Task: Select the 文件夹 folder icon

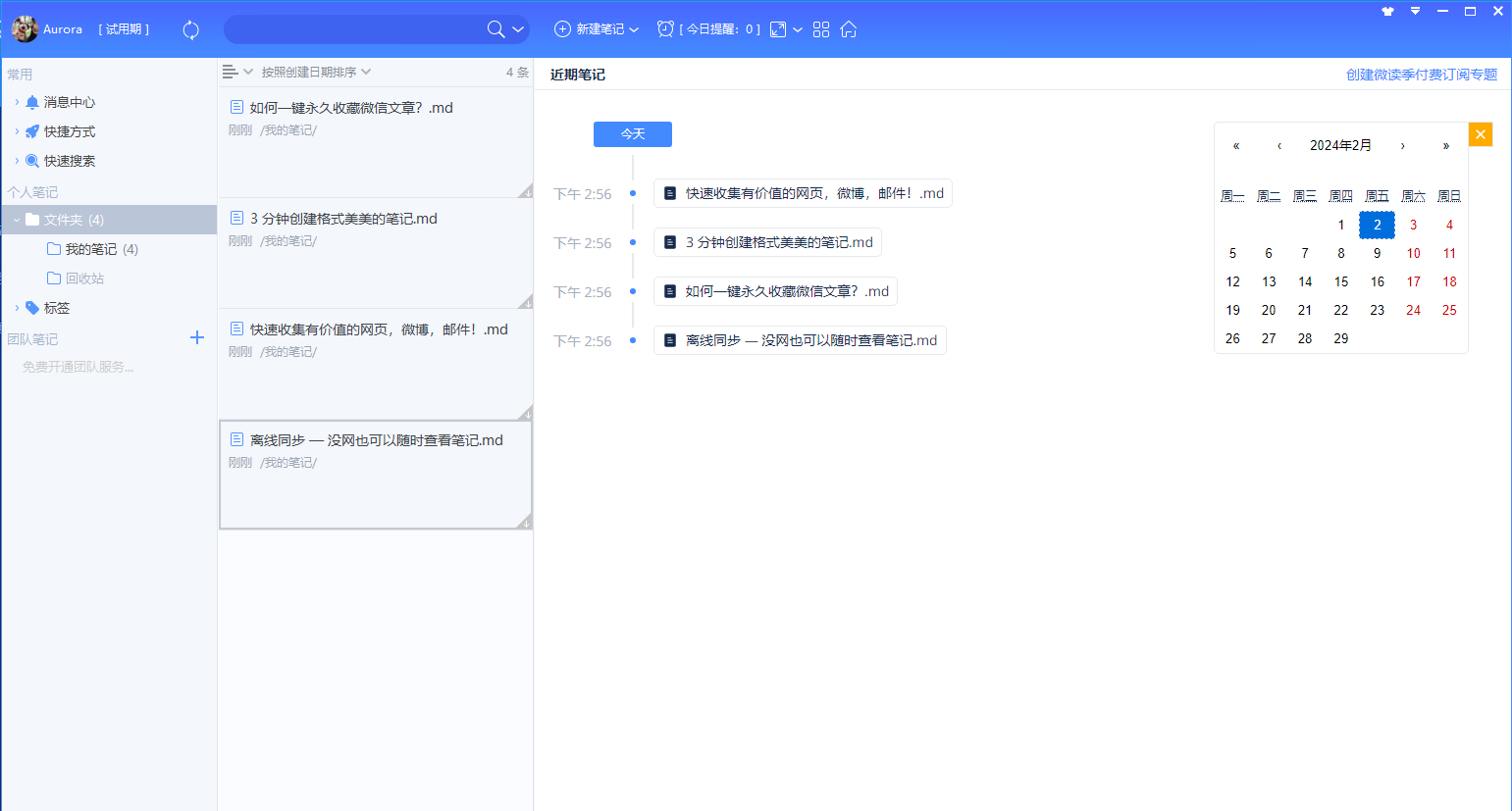Action: click(32, 220)
